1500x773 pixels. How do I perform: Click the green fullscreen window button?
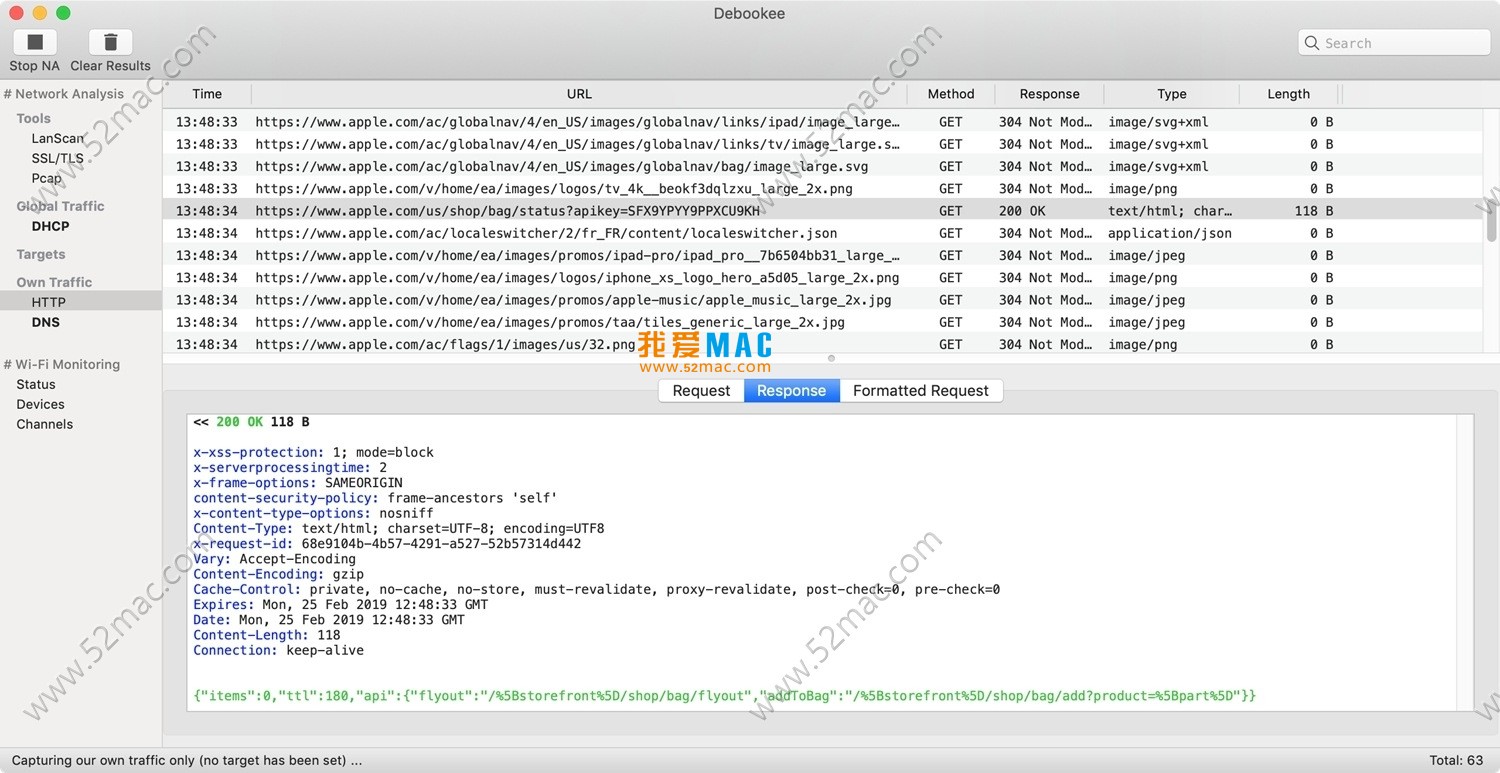[63, 13]
